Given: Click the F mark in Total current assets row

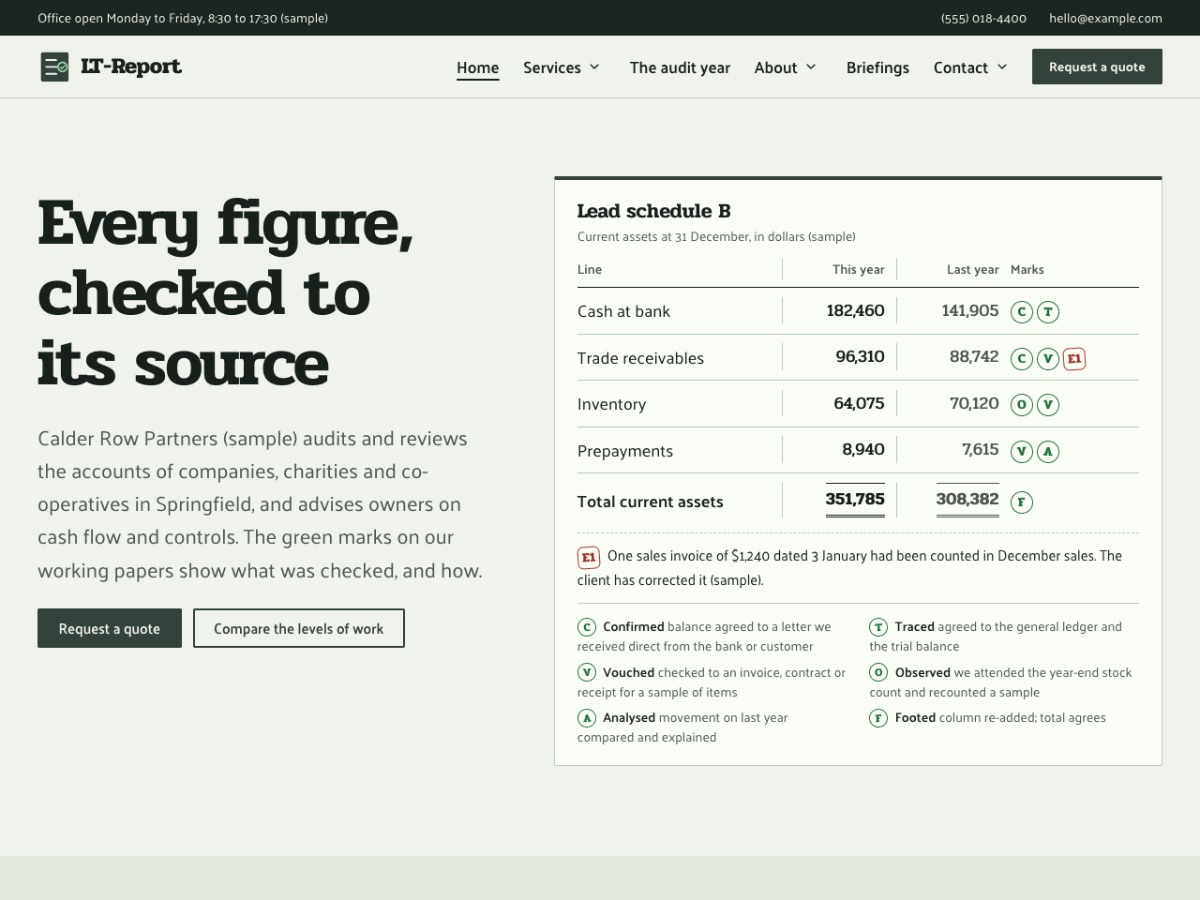Looking at the screenshot, I should (x=1021, y=502).
